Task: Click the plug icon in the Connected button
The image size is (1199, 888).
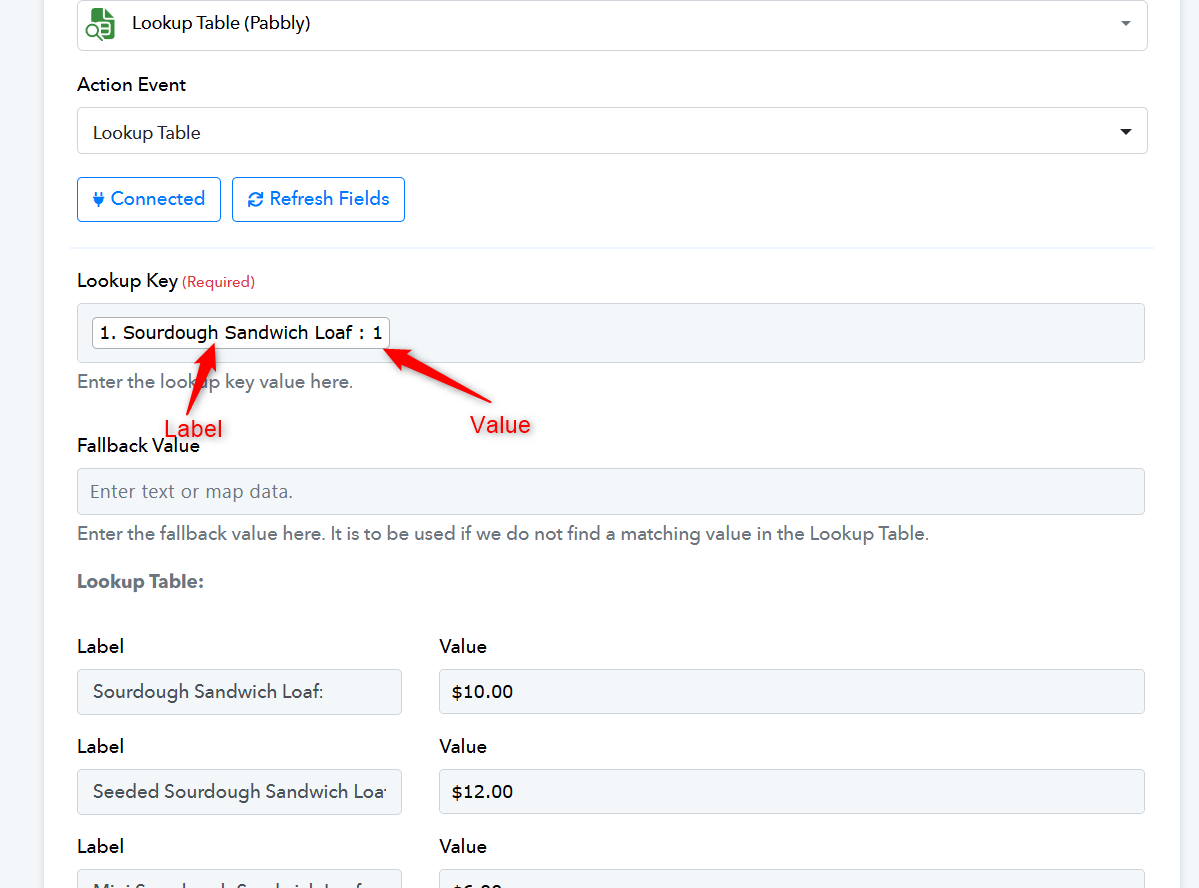Action: 99,200
